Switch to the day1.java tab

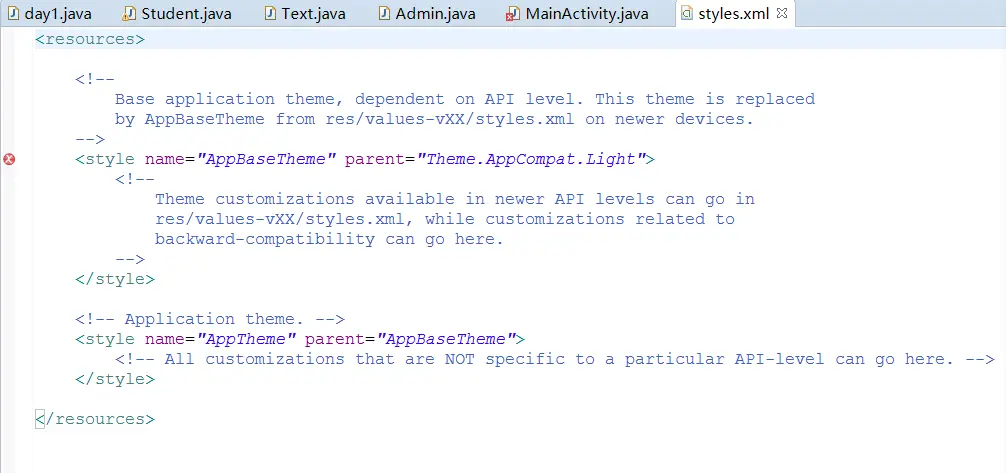pyautogui.click(x=50, y=13)
